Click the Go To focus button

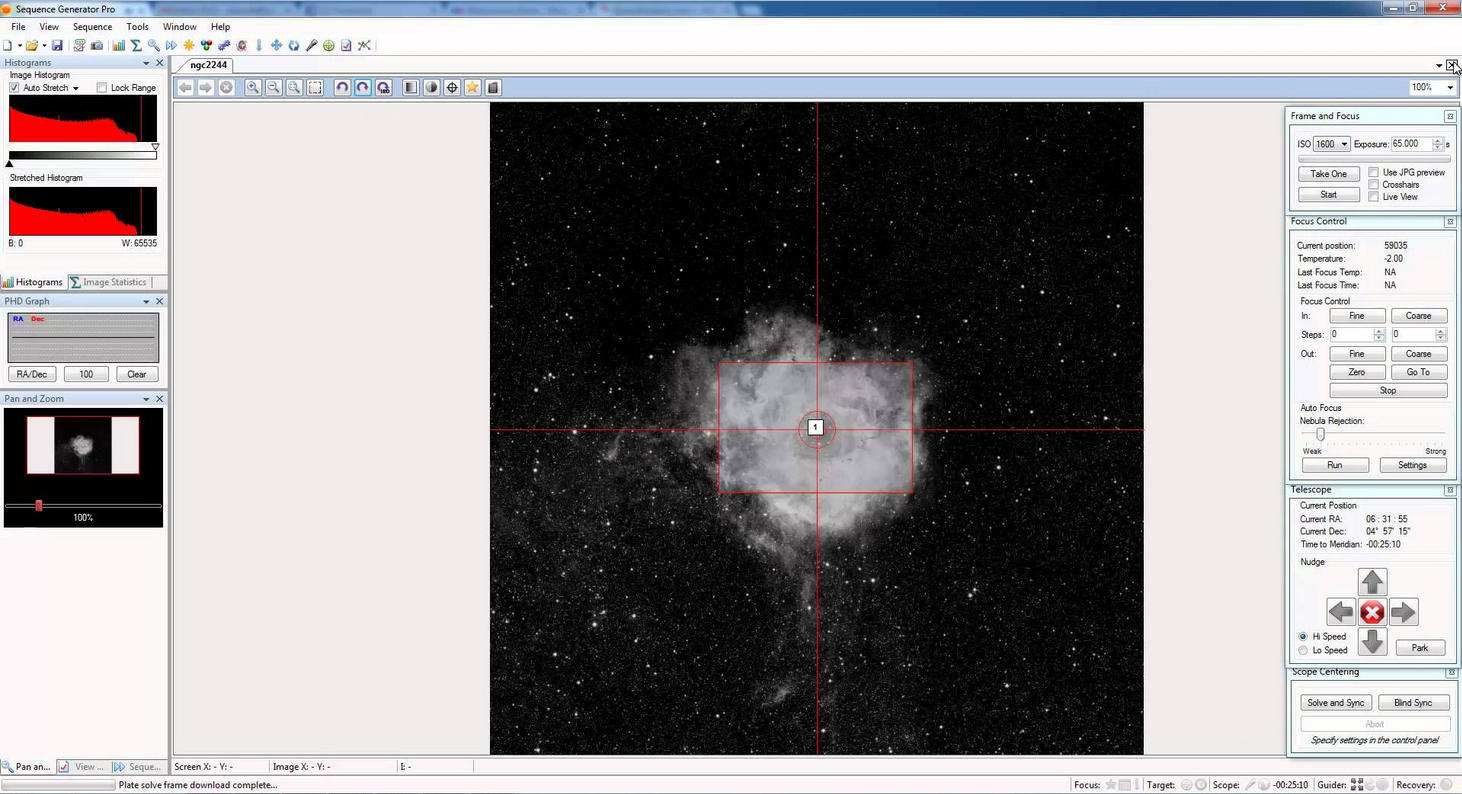(1418, 372)
